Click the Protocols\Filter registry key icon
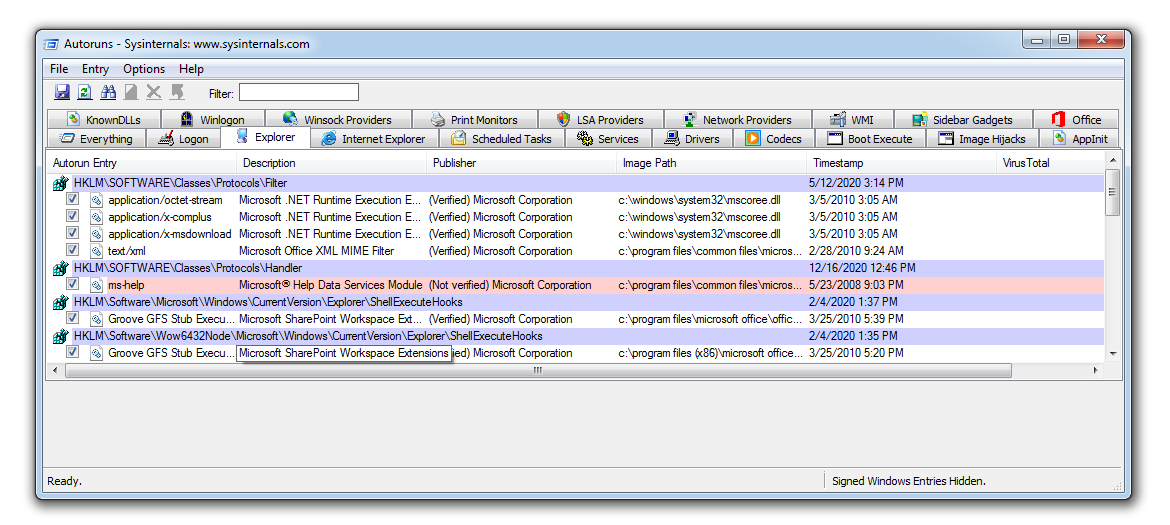The height and width of the screenshot is (525, 1170). tap(60, 183)
